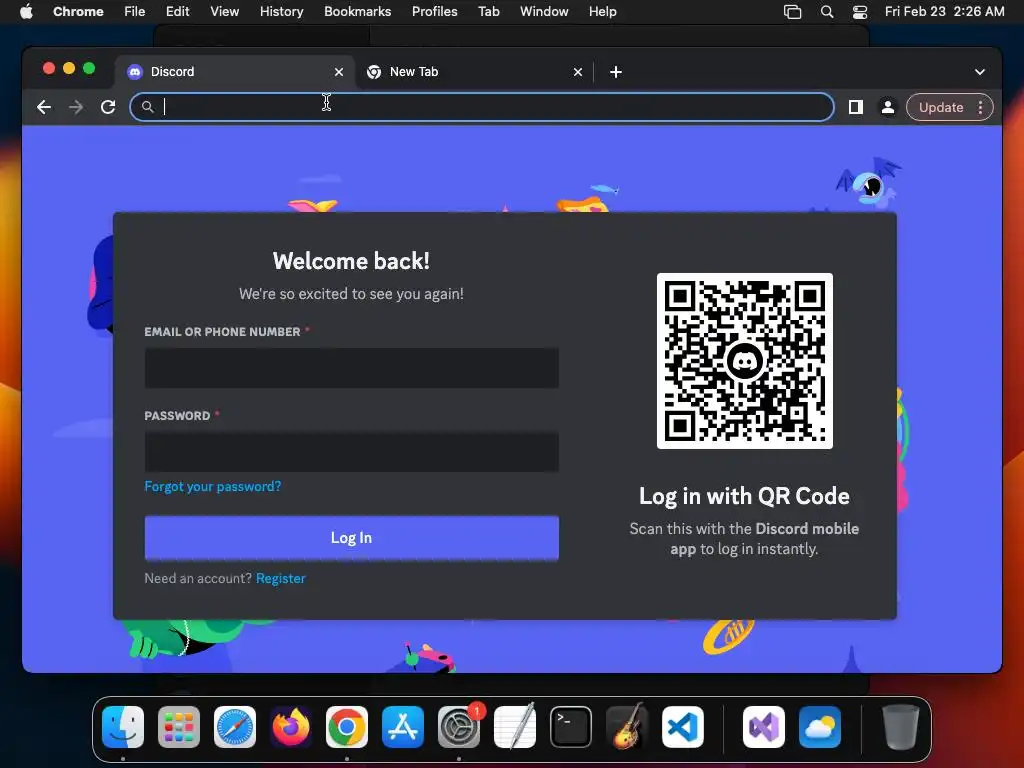Open Launchpad from the Dock
Viewport: 1024px width, 768px height.
tap(179, 727)
